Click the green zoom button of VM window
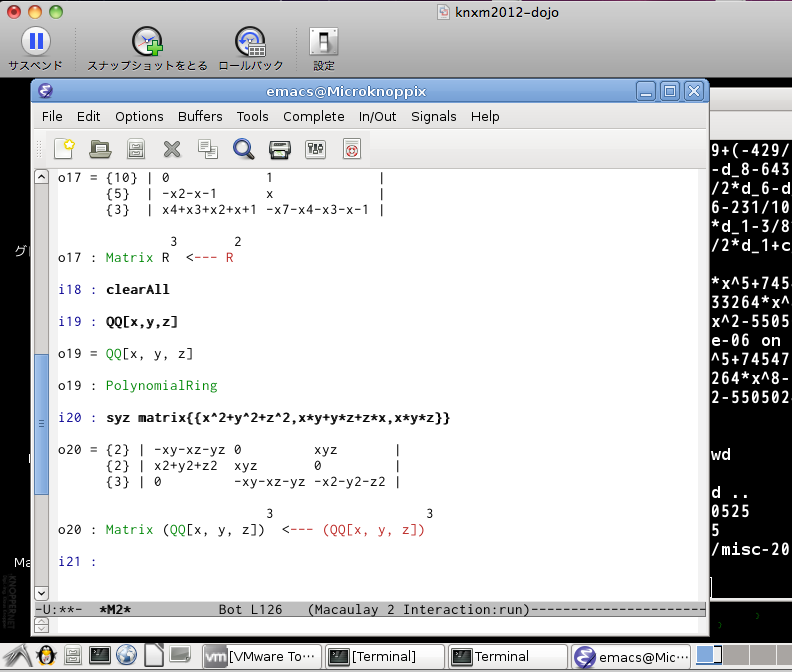 click(56, 12)
